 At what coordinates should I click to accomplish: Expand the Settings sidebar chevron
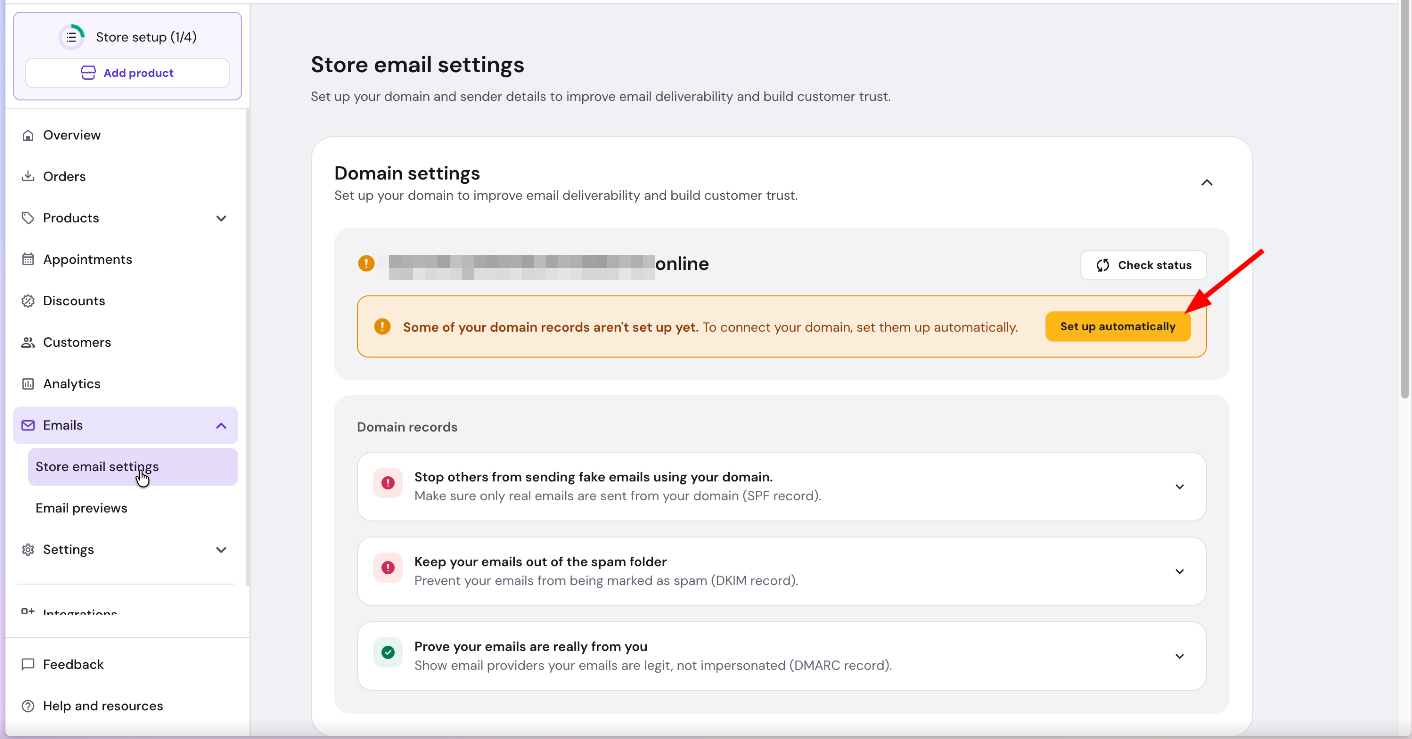coord(221,550)
